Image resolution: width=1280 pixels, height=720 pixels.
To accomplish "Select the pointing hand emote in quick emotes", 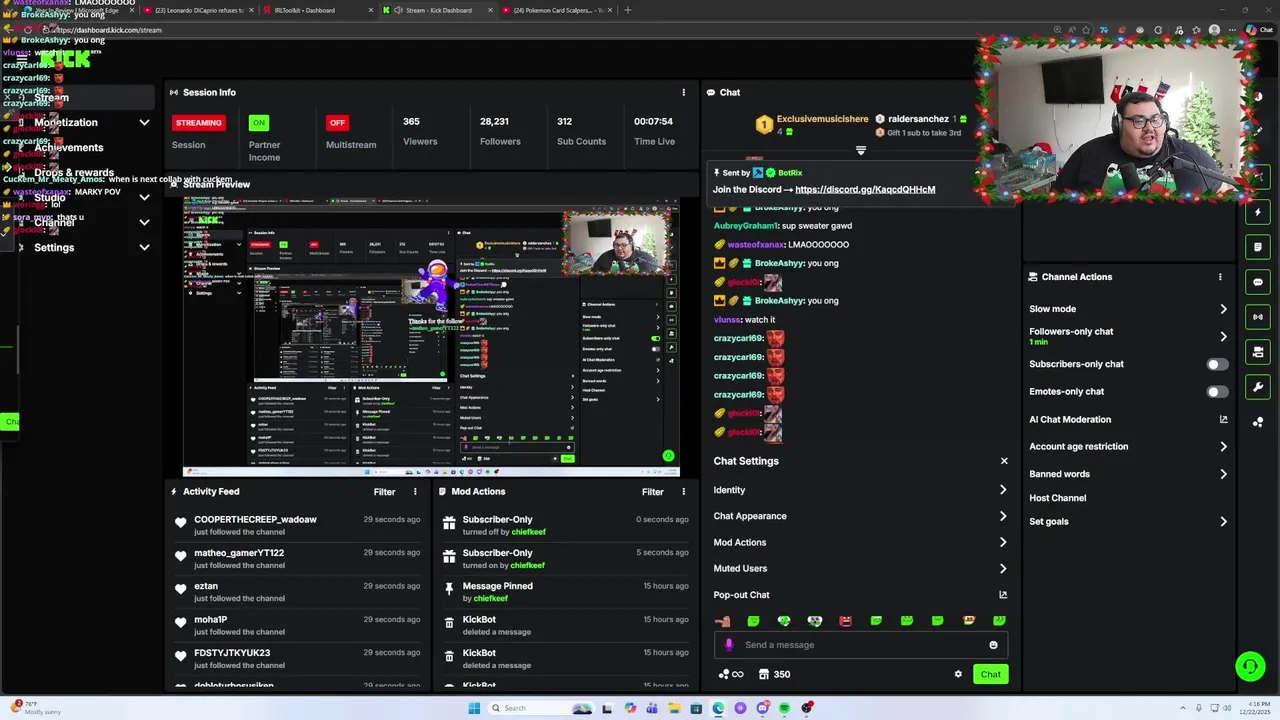I will coord(723,621).
